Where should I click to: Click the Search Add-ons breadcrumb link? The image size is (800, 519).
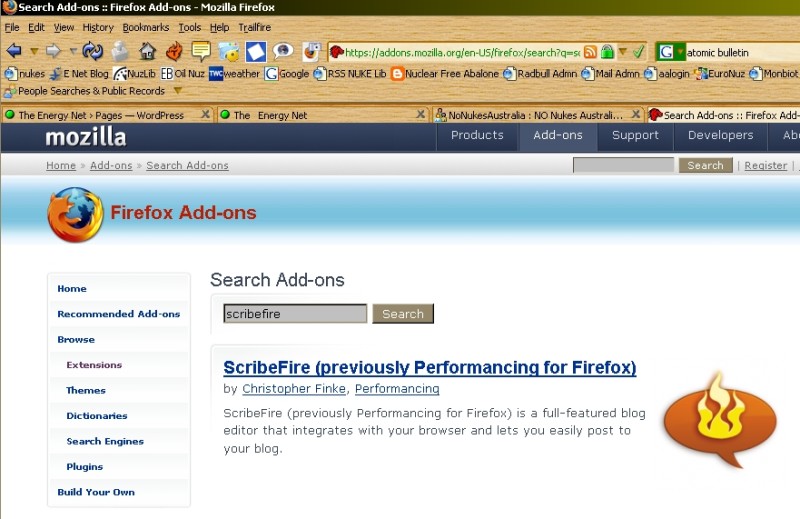coord(187,165)
